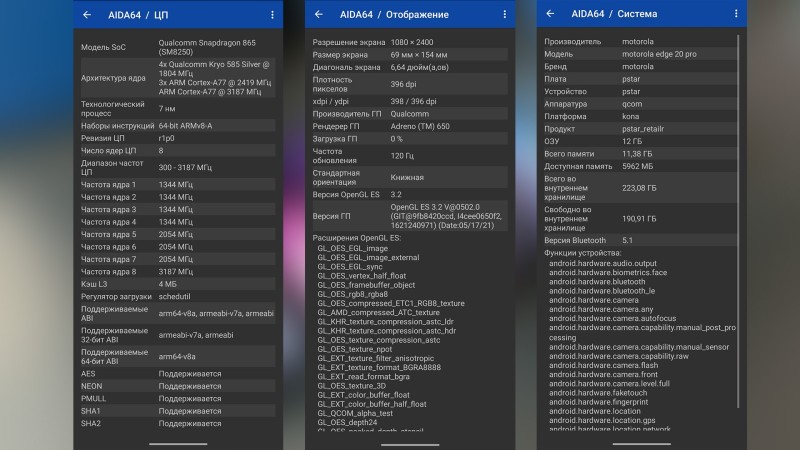Select the Плотность пикселов 396 dpi row
This screenshot has height=450, width=800.
410,84
